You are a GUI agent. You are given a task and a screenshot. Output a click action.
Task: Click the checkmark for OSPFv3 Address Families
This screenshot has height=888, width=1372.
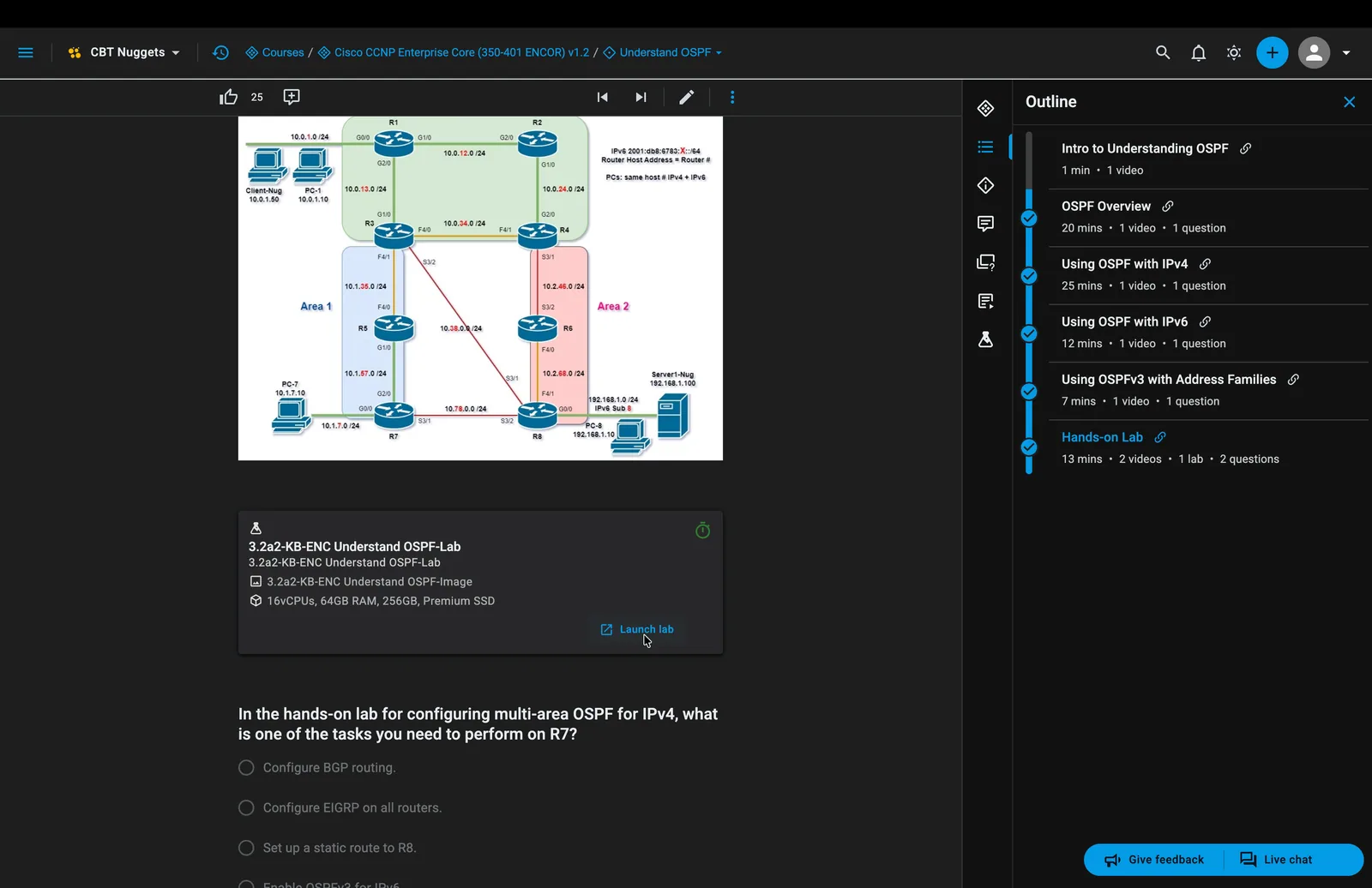coord(1029,392)
